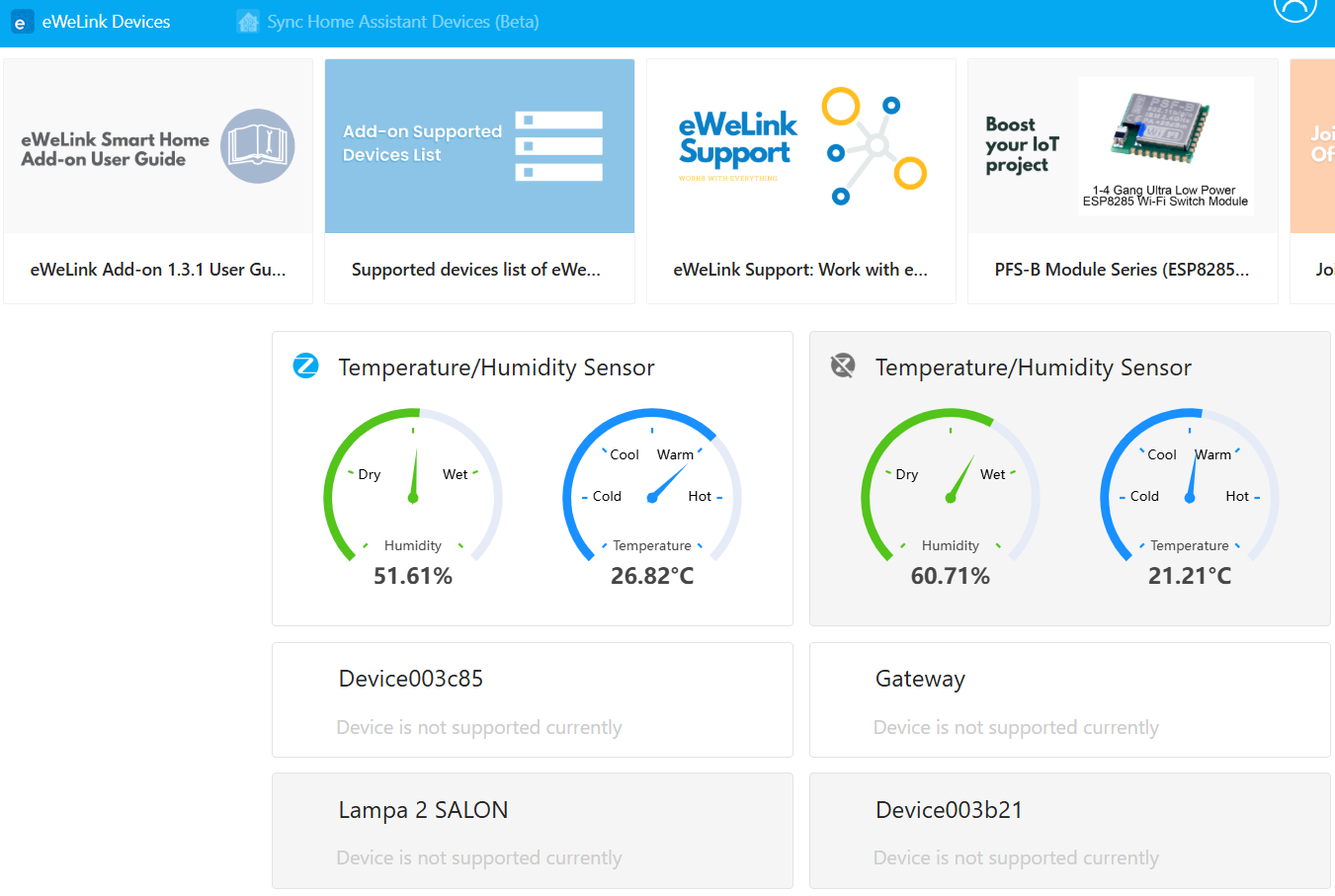Click "Warm" label on the 26.82°C temperature gauge
The height and width of the screenshot is (896, 1335).
[x=676, y=454]
